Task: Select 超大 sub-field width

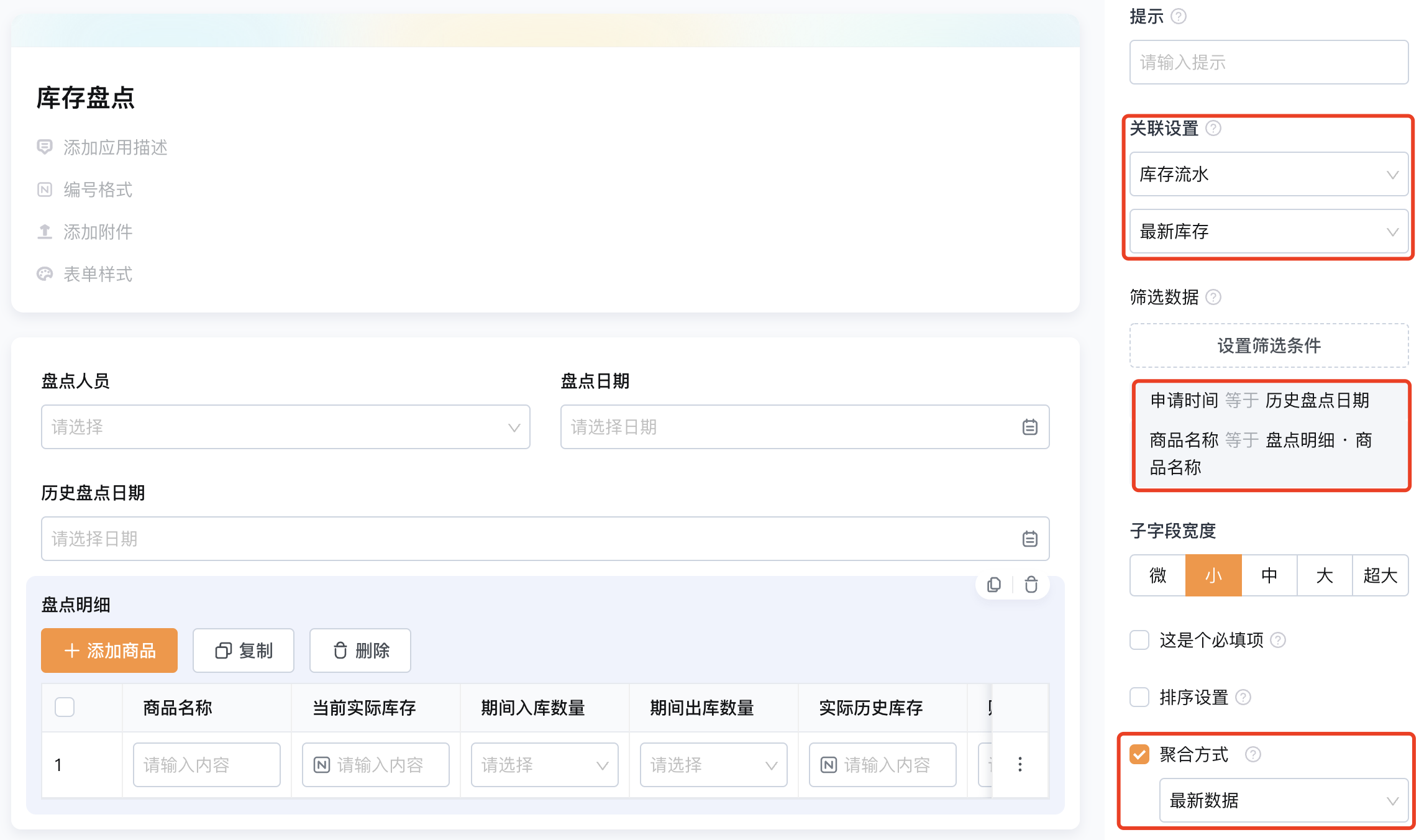Action: tap(1380, 575)
